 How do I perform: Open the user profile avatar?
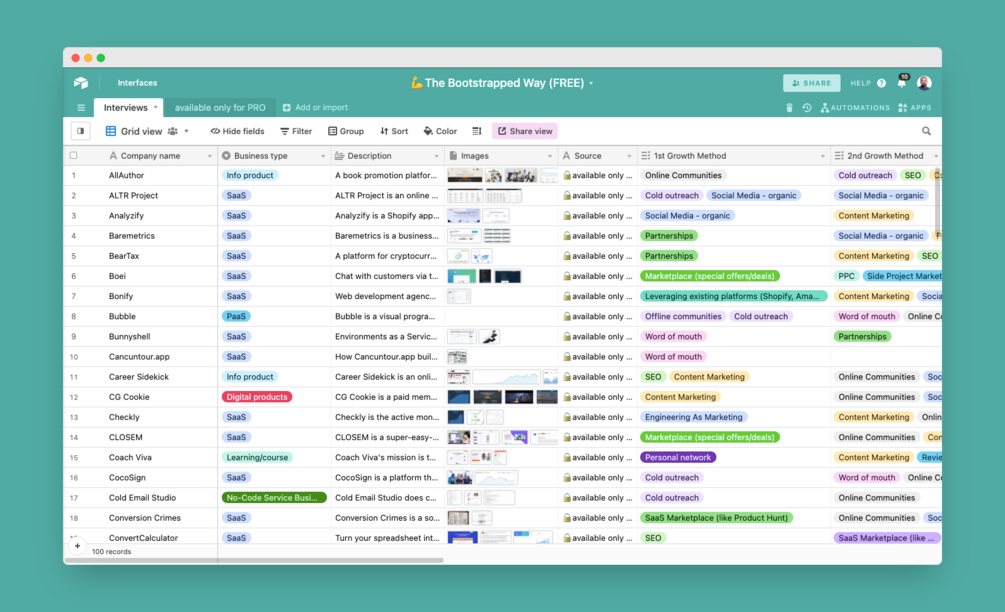point(924,83)
